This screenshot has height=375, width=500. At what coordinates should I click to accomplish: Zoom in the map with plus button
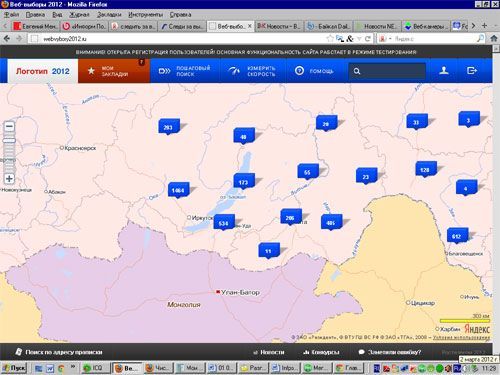[9, 179]
